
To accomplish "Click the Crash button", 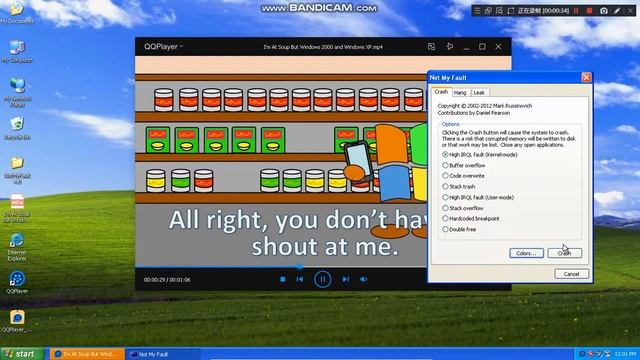I will tap(564, 253).
